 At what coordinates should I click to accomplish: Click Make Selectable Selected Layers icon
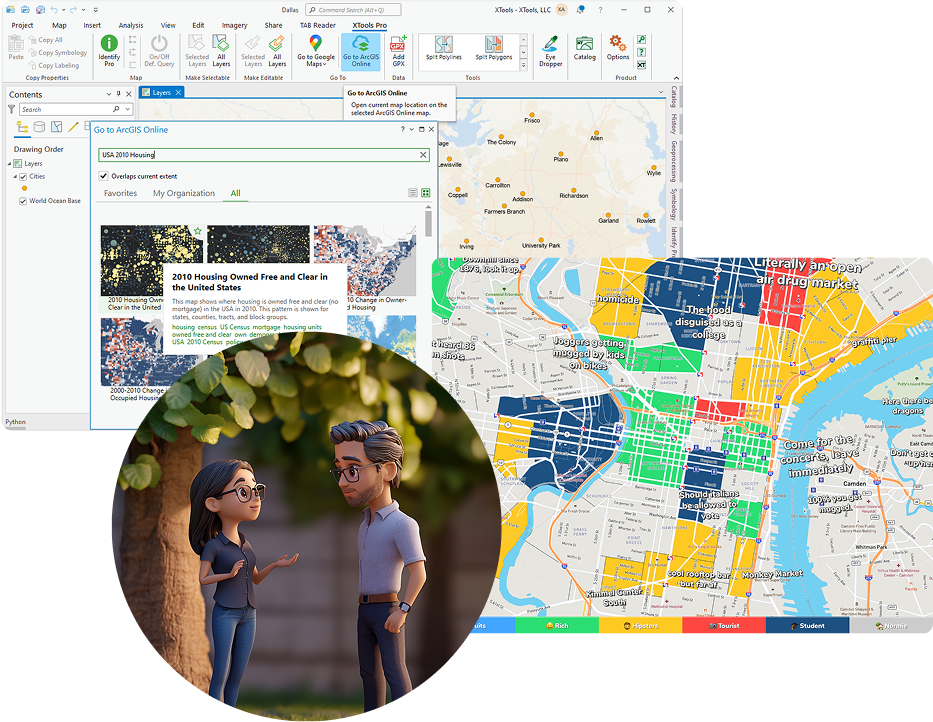(x=196, y=43)
